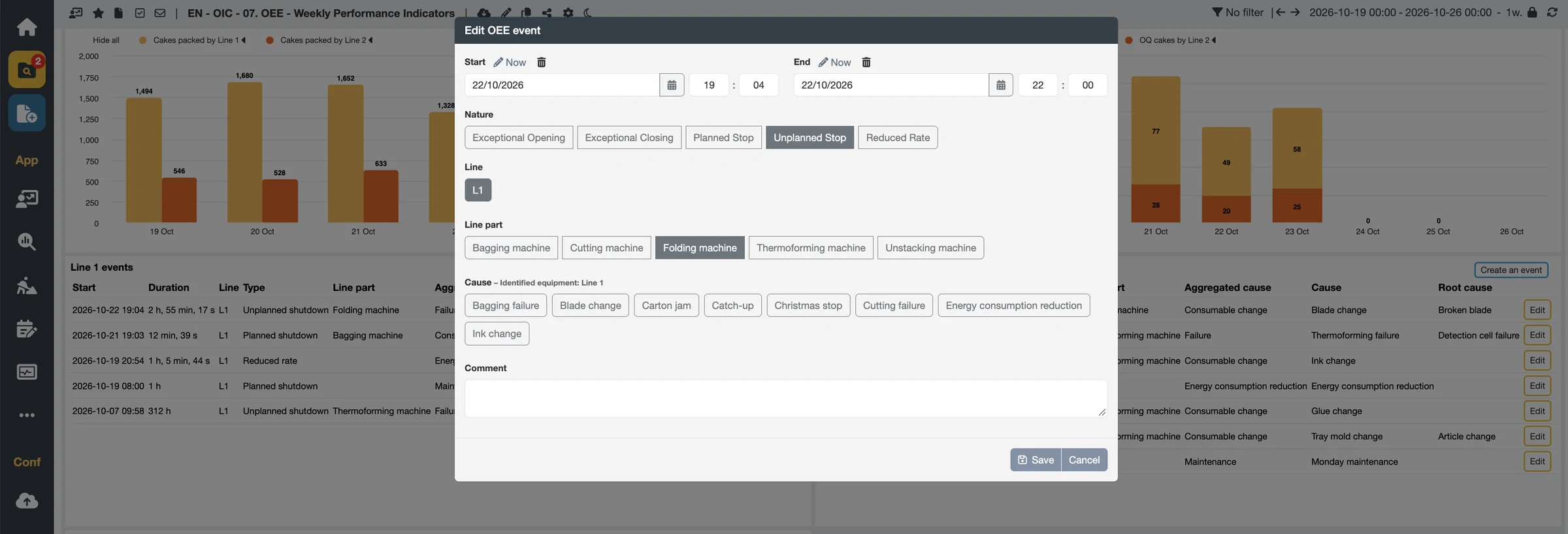
Task: Refresh the dashboard data
Action: click(1552, 12)
